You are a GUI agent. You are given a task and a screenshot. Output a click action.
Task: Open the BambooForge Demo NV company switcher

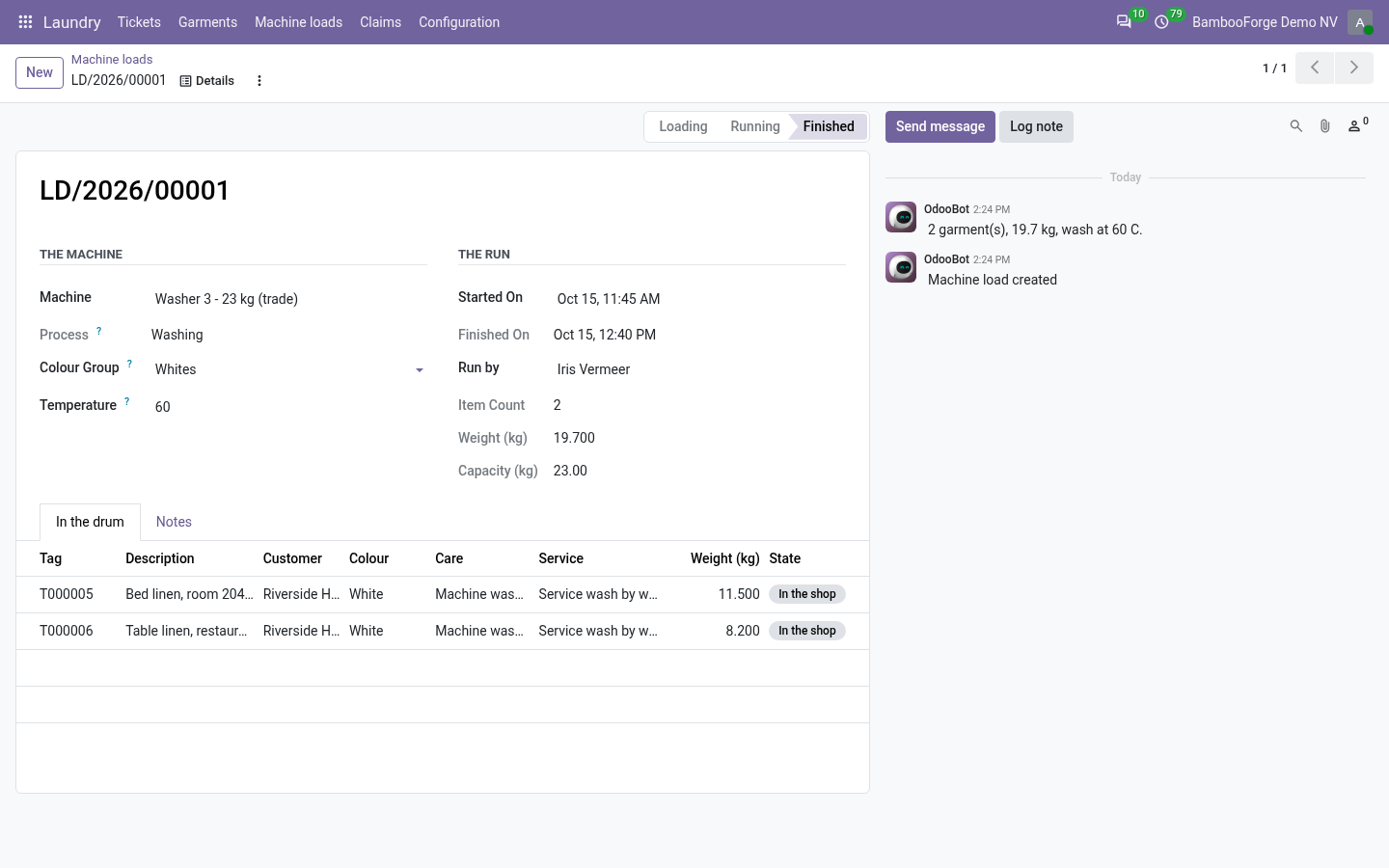point(1265,22)
